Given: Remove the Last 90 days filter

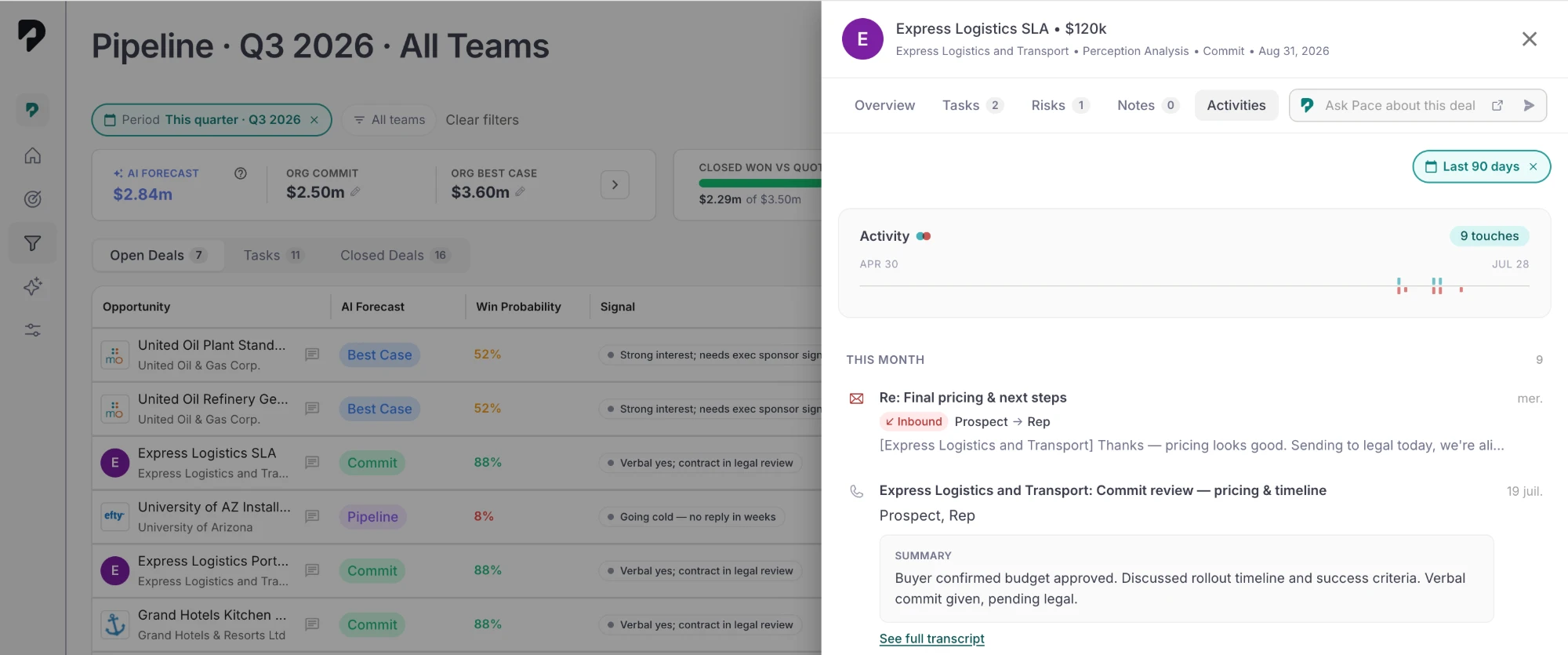Looking at the screenshot, I should 1534,167.
